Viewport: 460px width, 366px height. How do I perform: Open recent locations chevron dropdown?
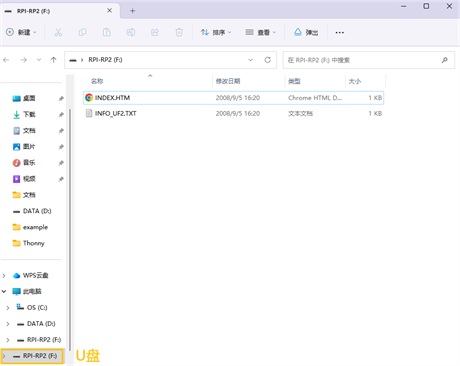click(x=39, y=60)
